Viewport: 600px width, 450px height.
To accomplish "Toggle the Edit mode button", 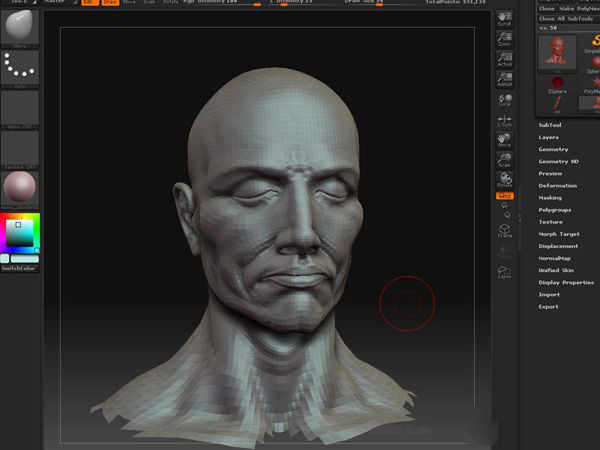I will pyautogui.click(x=90, y=2).
